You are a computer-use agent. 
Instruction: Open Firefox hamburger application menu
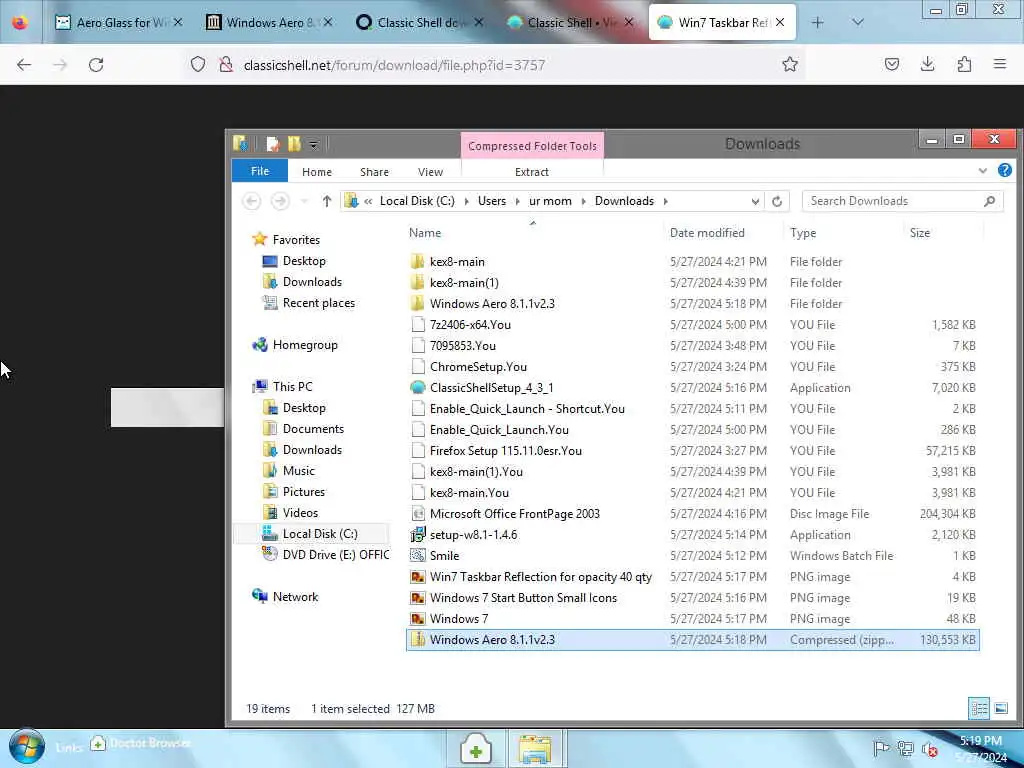pos(1000,64)
